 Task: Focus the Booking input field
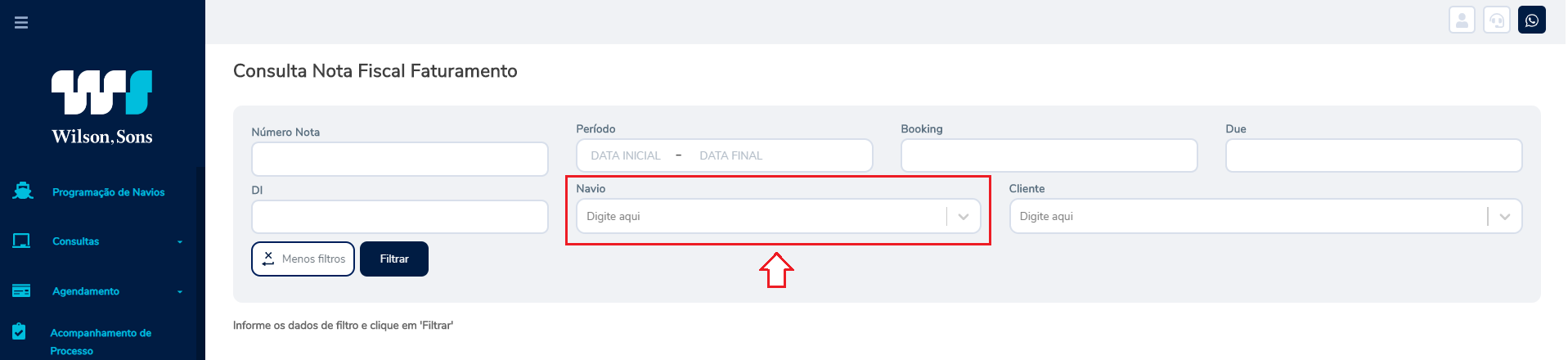tap(1049, 155)
